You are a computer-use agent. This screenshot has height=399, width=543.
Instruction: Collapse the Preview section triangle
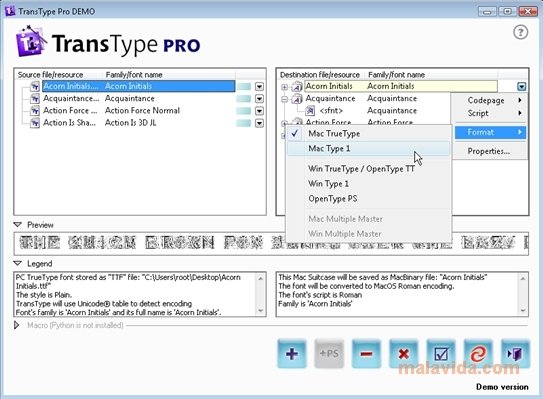(x=18, y=225)
